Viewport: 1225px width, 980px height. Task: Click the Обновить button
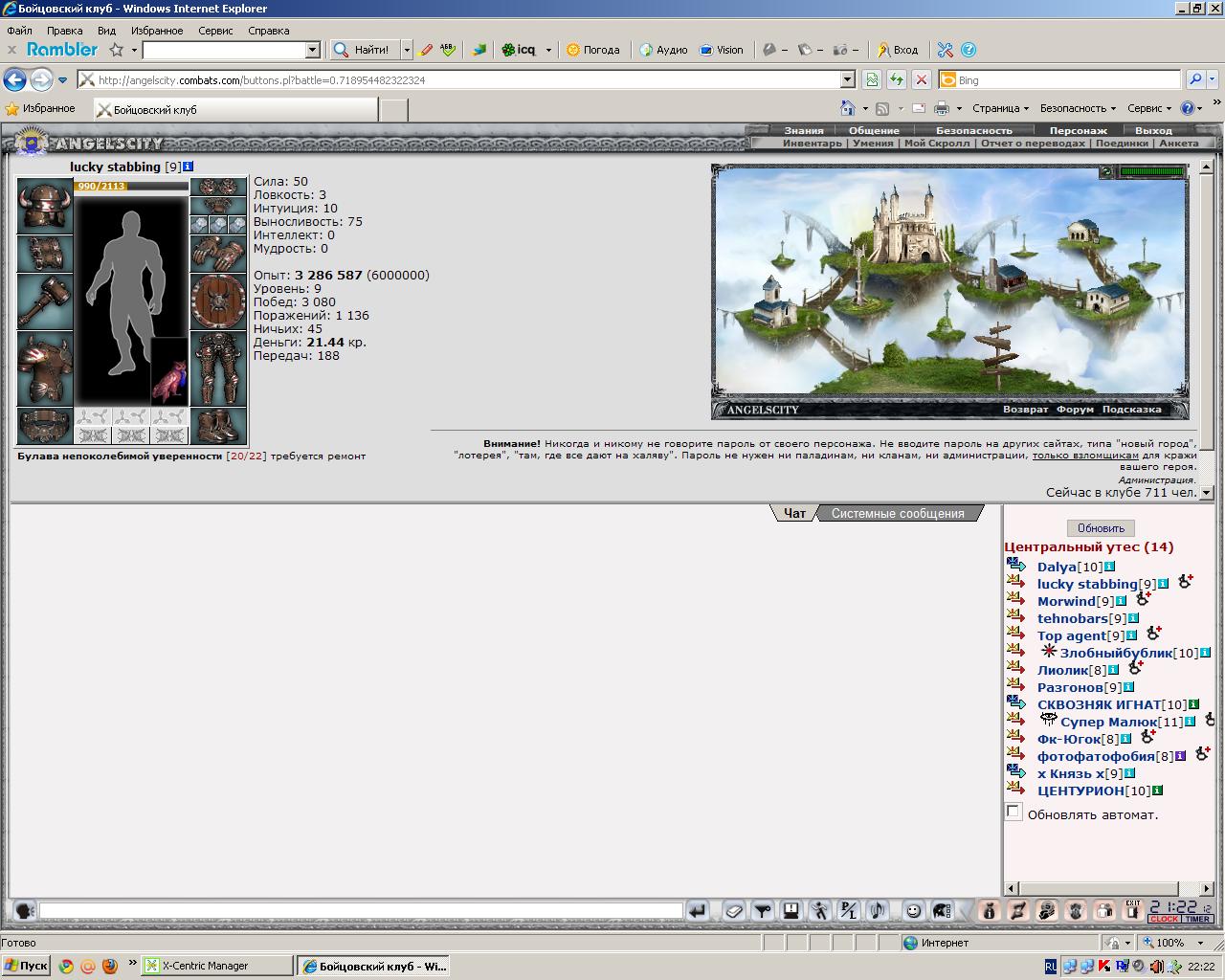pyautogui.click(x=1101, y=528)
